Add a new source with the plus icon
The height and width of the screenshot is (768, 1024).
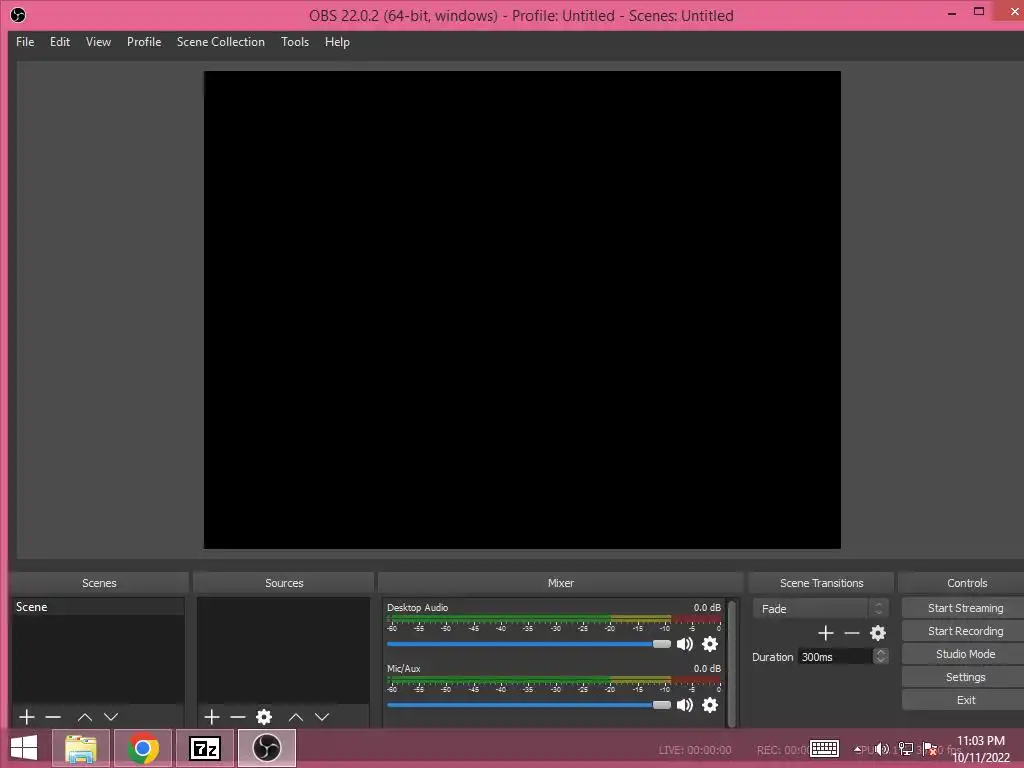212,717
